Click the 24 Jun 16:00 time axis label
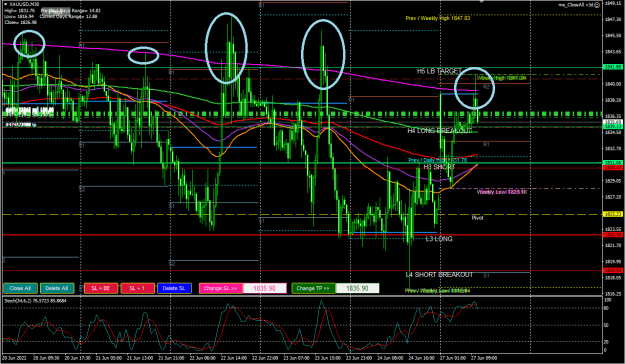 tap(422, 358)
